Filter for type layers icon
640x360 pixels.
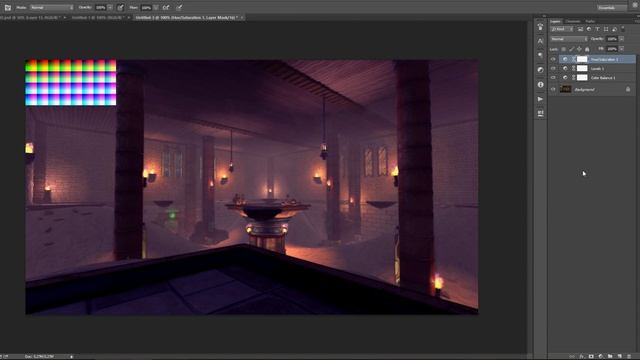coord(597,29)
